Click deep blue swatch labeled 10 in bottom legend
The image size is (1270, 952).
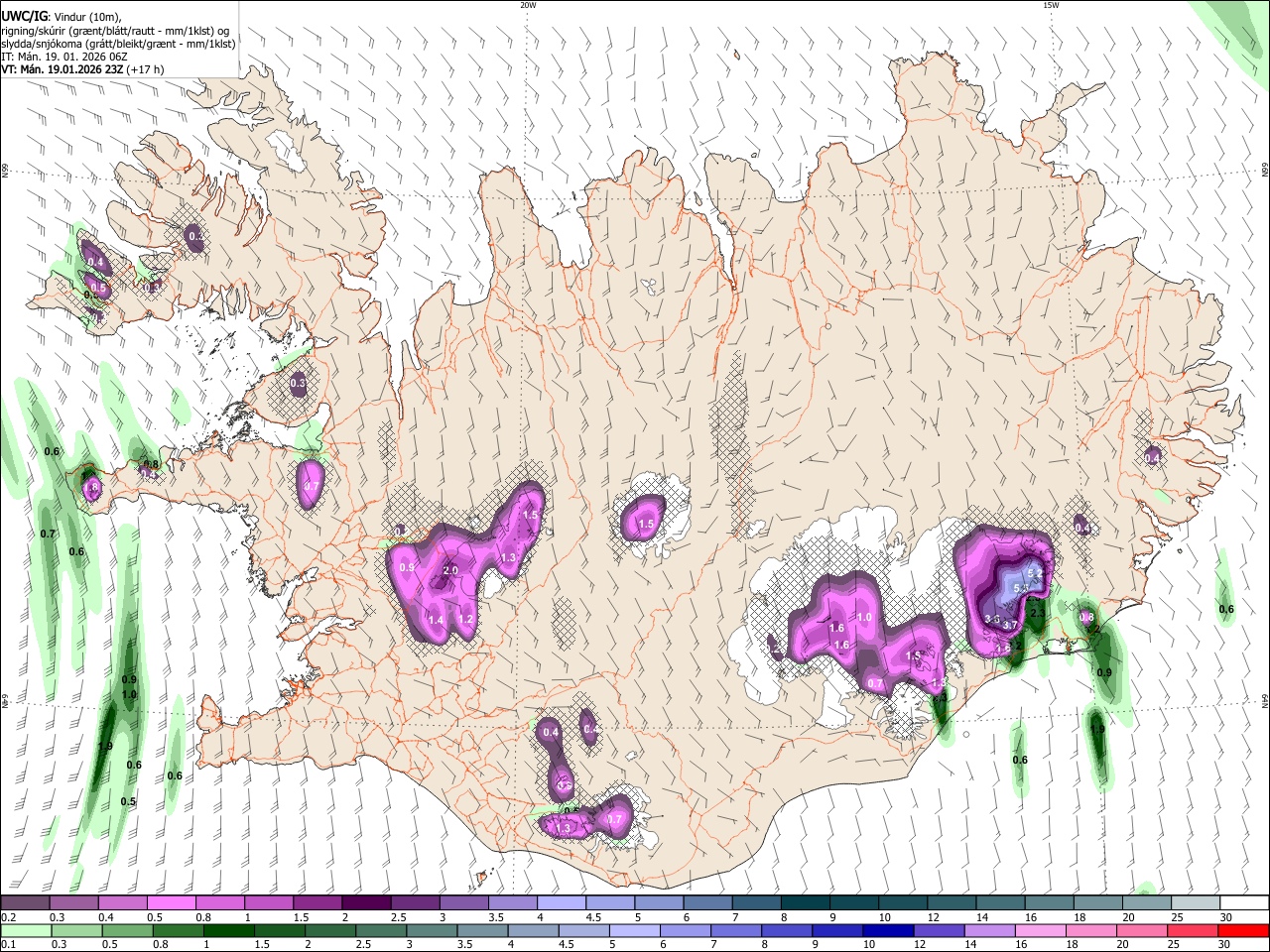[888, 930]
